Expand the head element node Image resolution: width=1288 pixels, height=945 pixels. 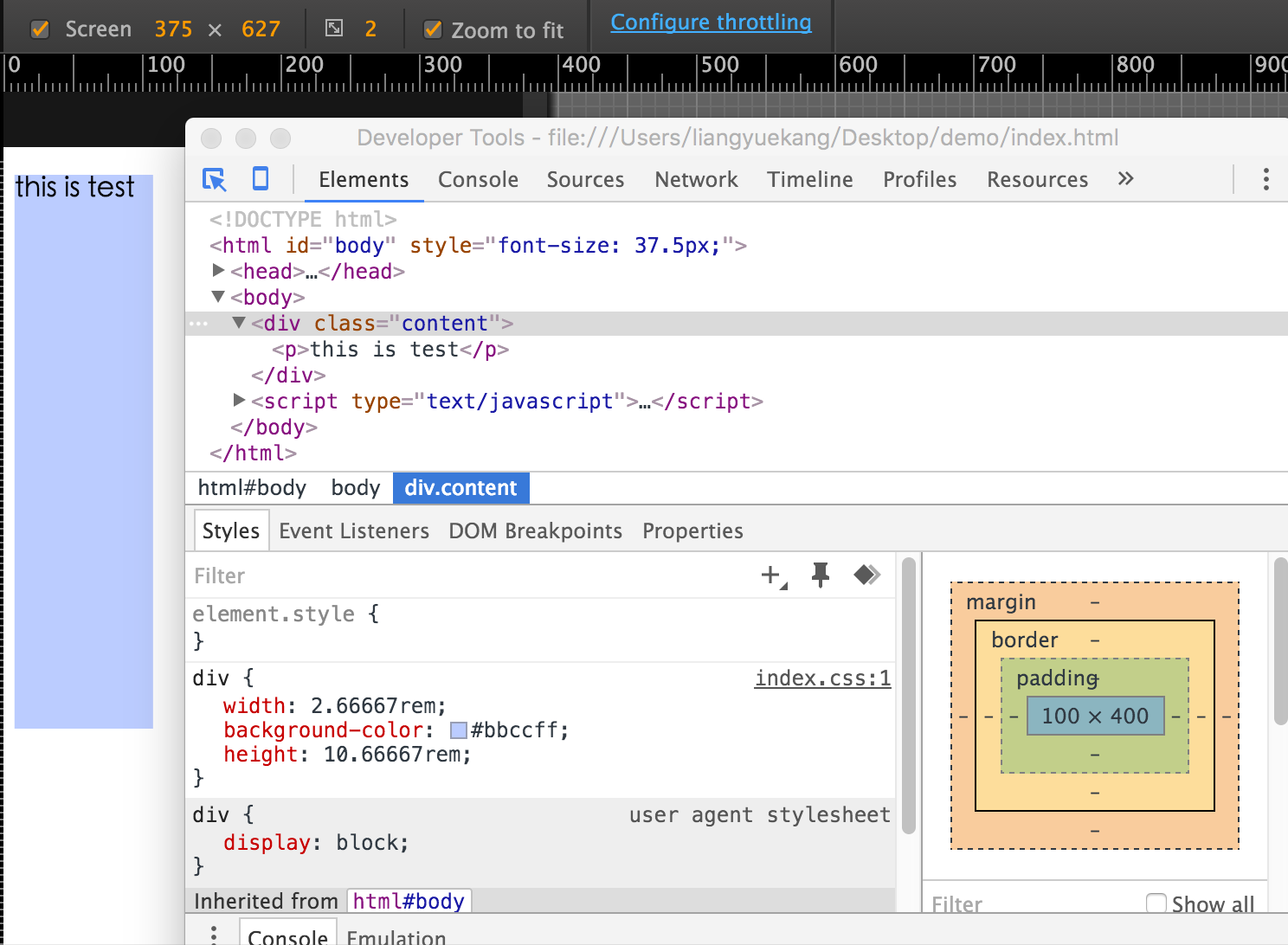[x=219, y=271]
